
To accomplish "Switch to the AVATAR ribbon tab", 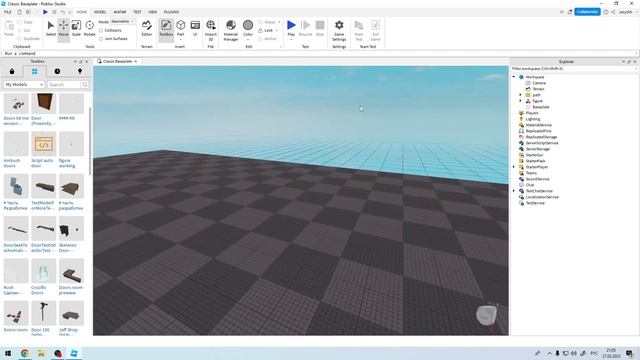I will coord(120,12).
